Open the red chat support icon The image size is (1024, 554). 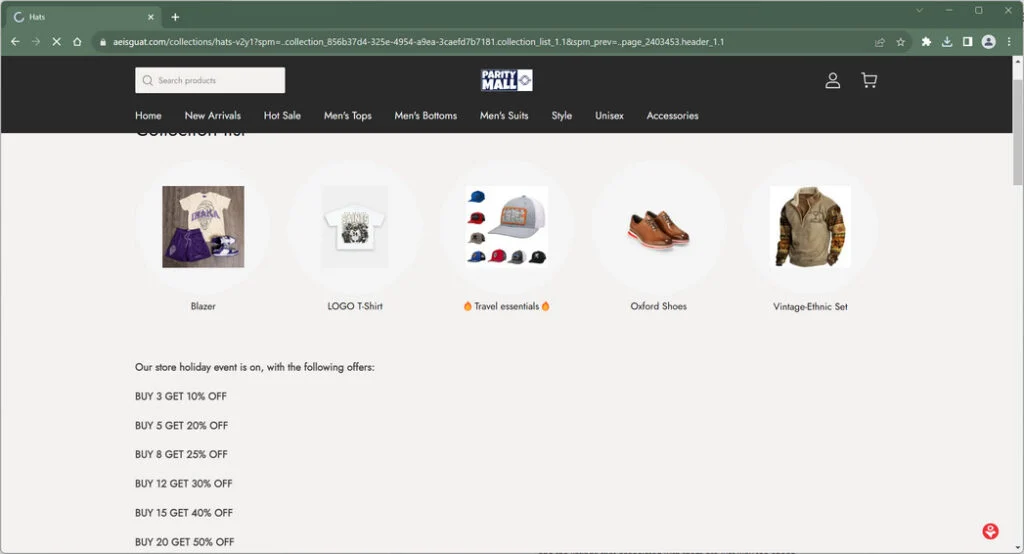pos(990,531)
